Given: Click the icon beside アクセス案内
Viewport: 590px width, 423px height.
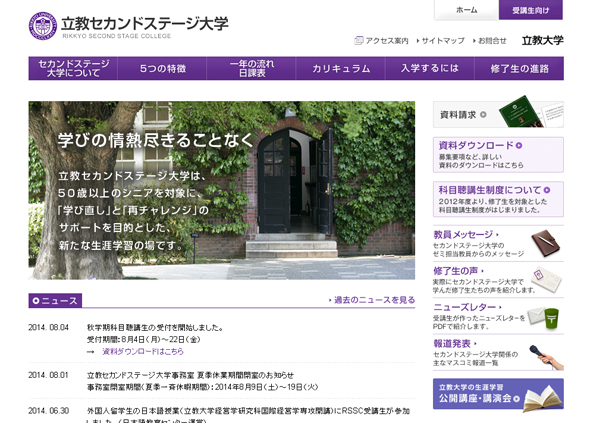Looking at the screenshot, I should pyautogui.click(x=359, y=40).
